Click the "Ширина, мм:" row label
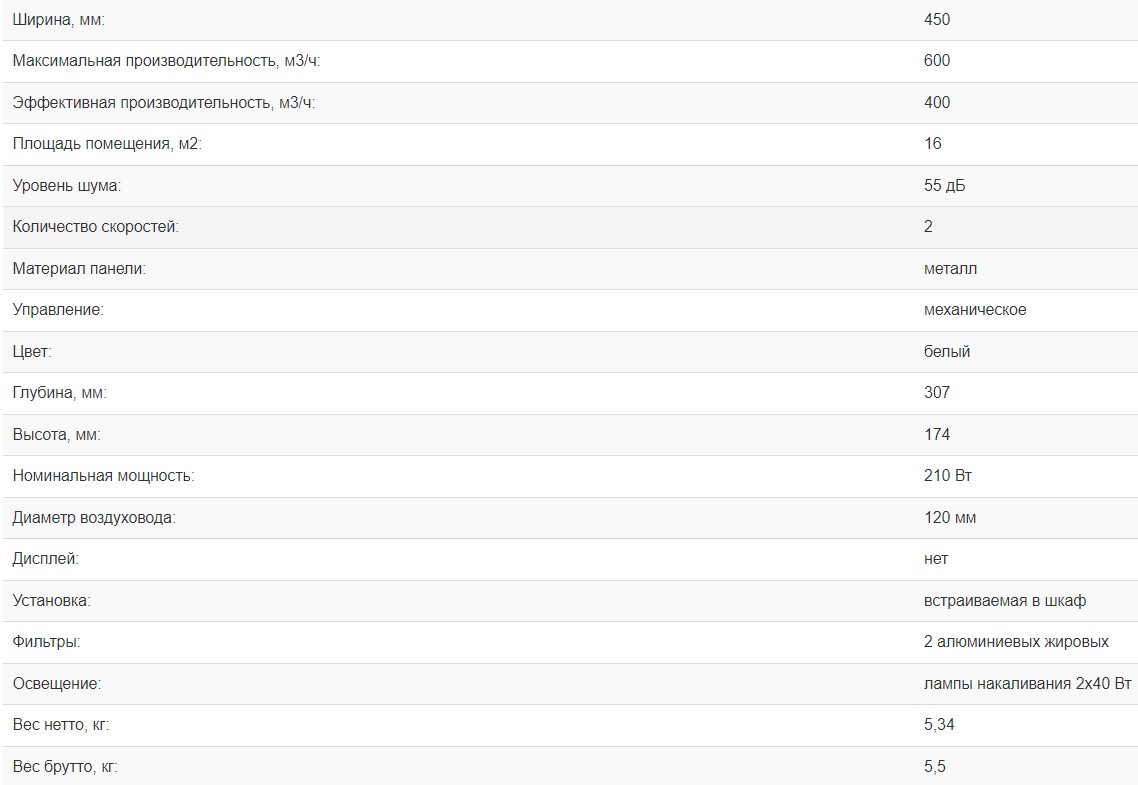 pos(58,19)
